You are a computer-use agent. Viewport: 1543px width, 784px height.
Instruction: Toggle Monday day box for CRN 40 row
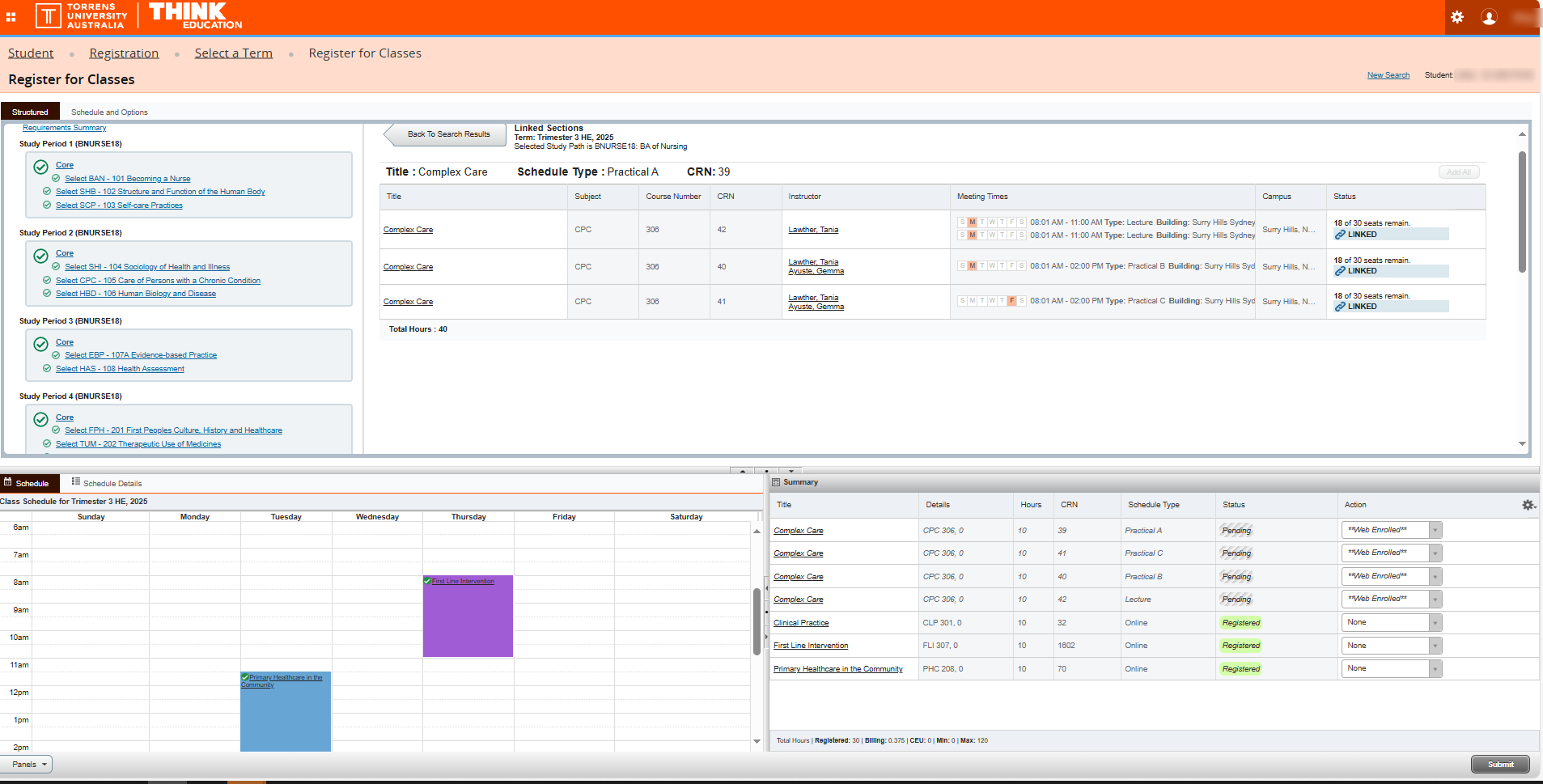tap(972, 266)
